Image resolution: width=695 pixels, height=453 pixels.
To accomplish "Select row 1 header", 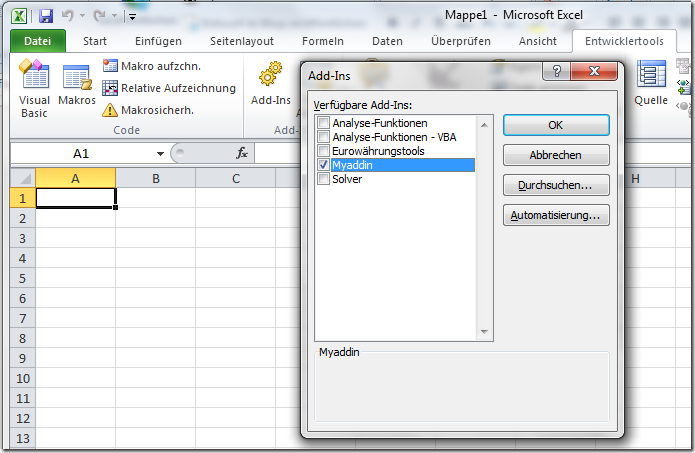I will pyautogui.click(x=23, y=198).
